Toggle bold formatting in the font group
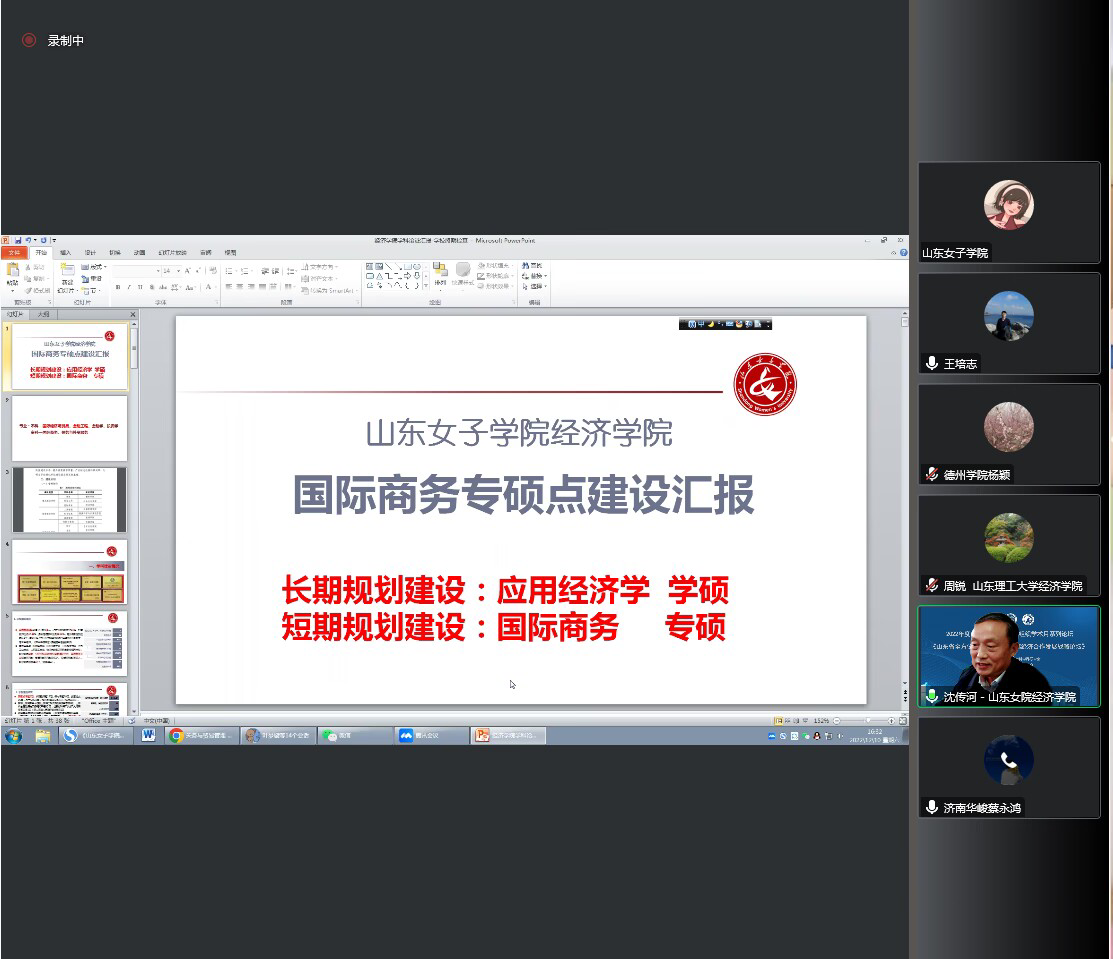The width and height of the screenshot is (1113, 959). point(118,287)
